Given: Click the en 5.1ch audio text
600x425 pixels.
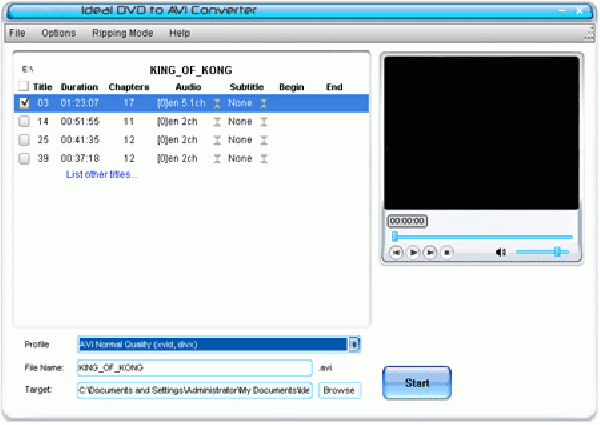Looking at the screenshot, I should click(181, 103).
